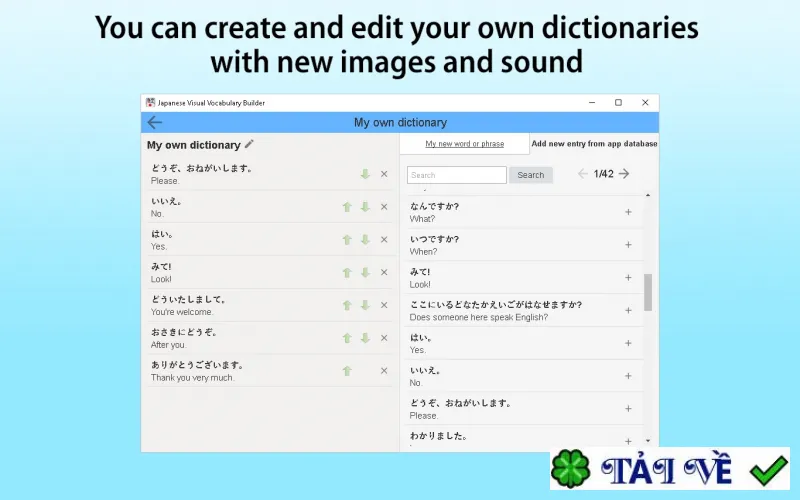800x500 pixels.
Task: Add Yes from the database list
Action: click(x=628, y=343)
